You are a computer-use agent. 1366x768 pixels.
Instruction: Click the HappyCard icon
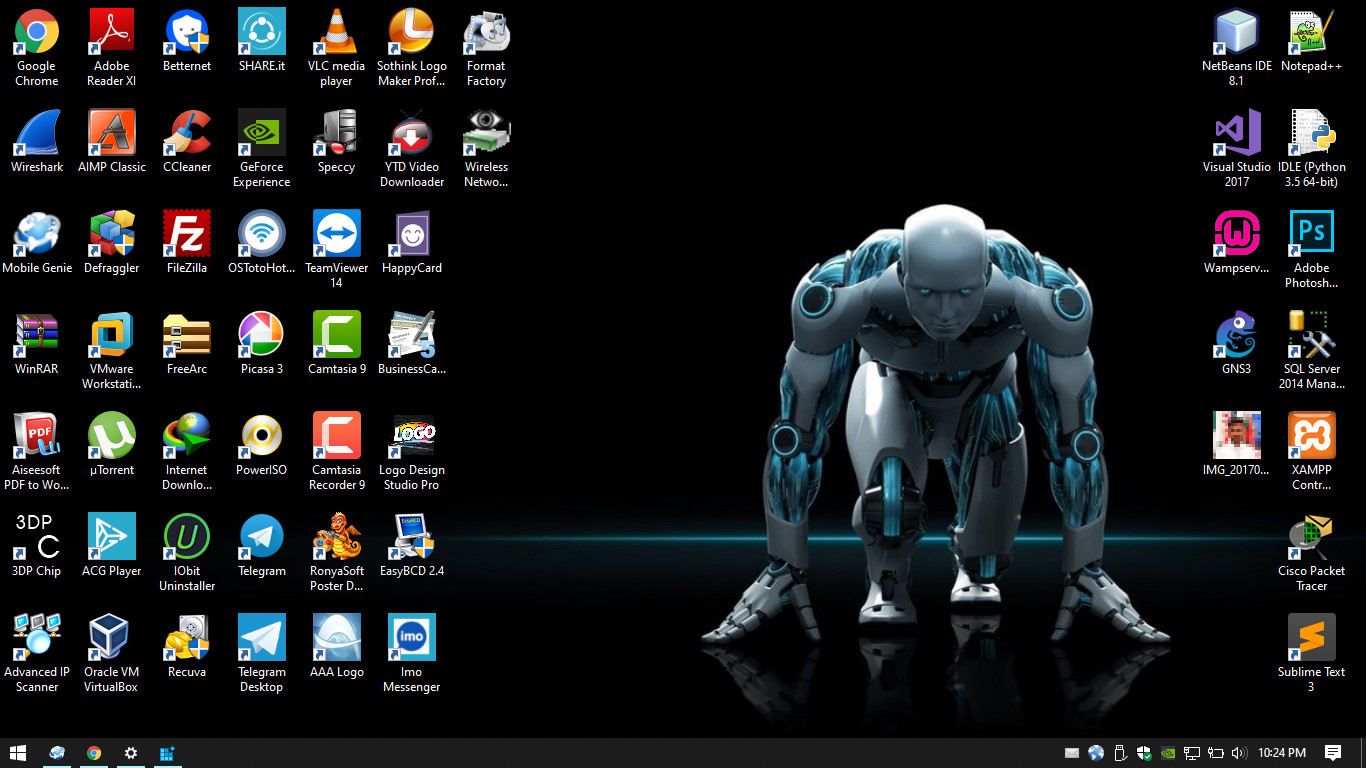point(412,234)
